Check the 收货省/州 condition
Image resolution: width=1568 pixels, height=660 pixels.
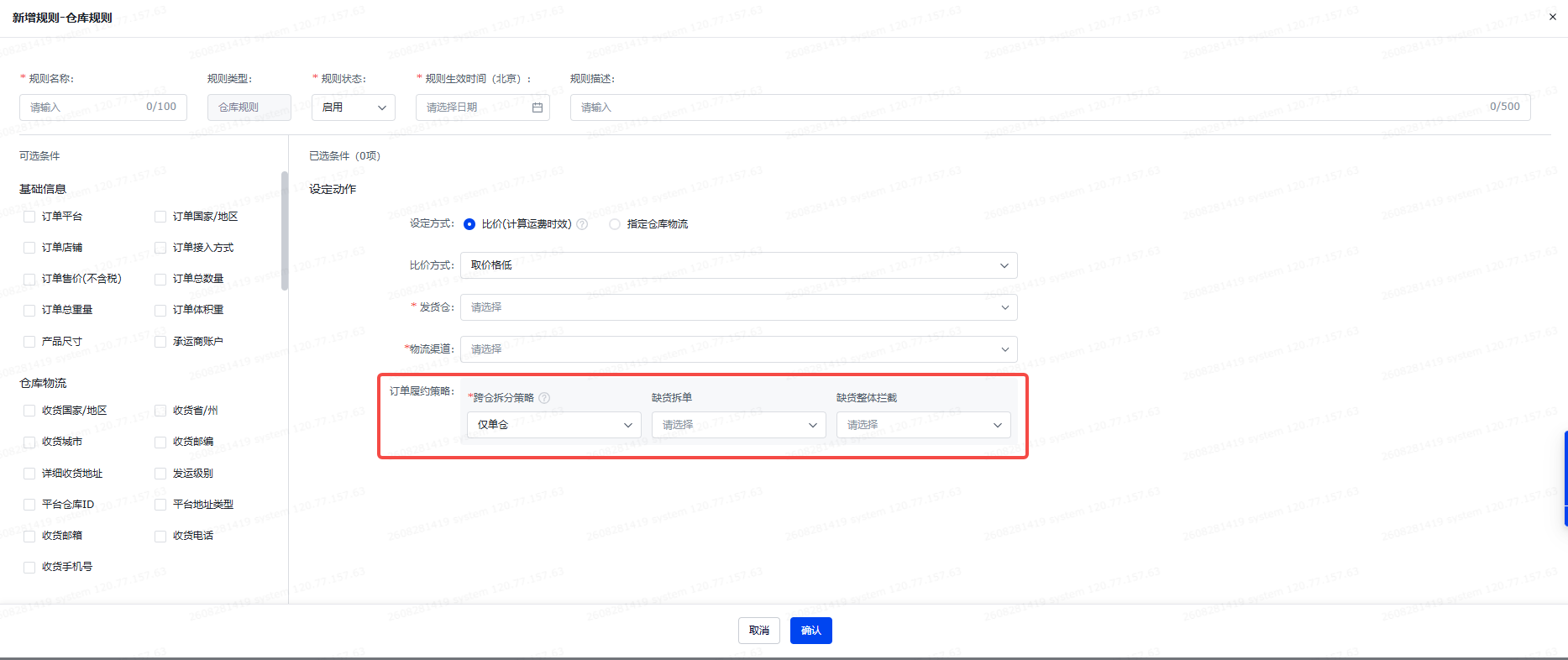160,411
